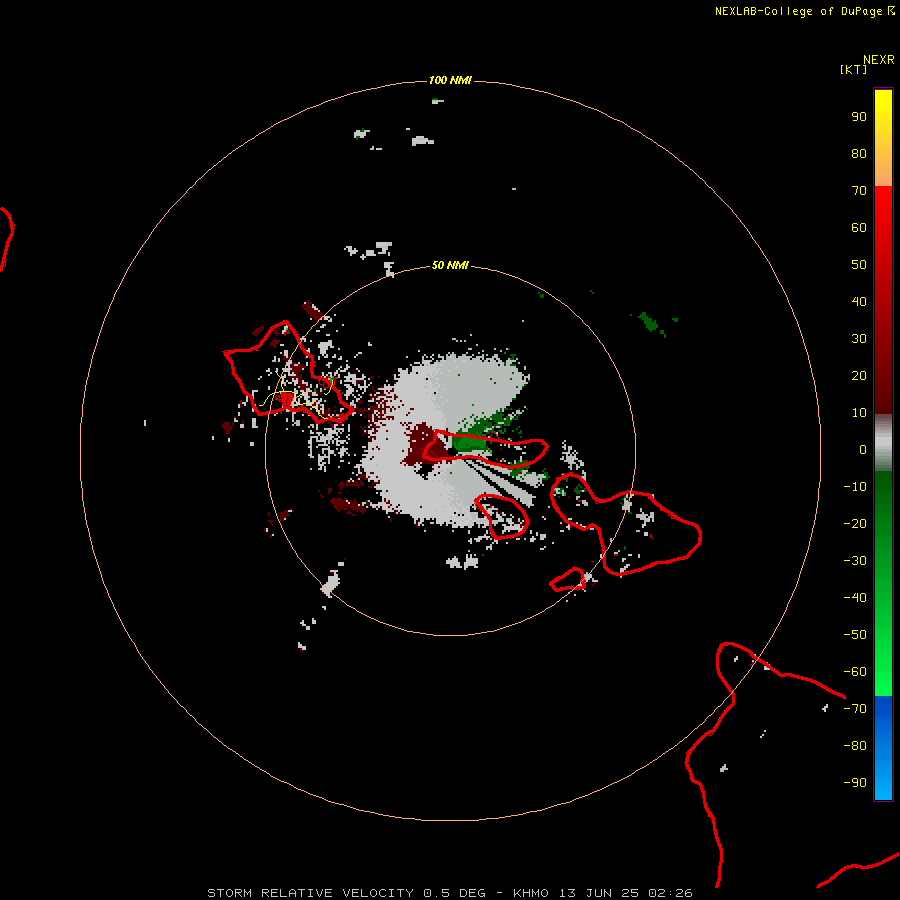Click the 13 JUN 25 date text
Image resolution: width=900 pixels, height=900 pixels.
tap(598, 893)
